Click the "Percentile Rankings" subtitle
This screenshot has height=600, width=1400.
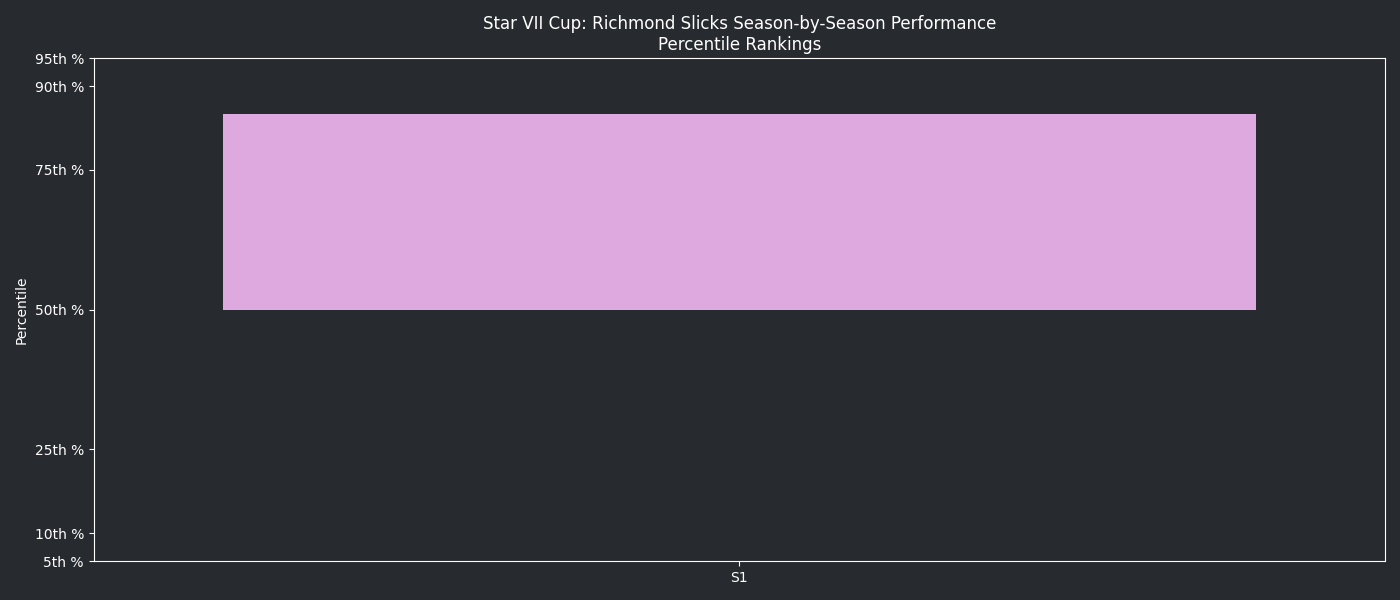tap(739, 45)
